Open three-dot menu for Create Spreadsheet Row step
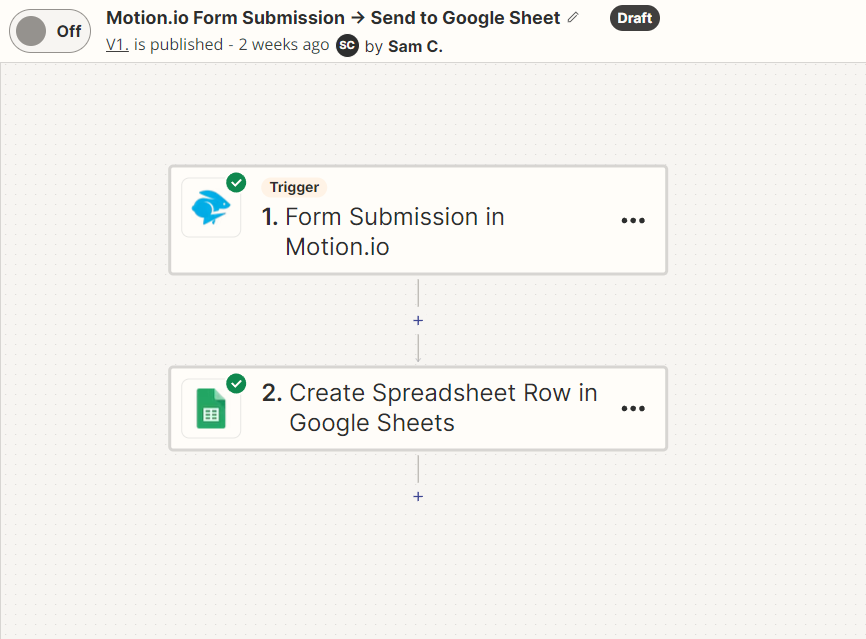The image size is (866, 639). 633,409
